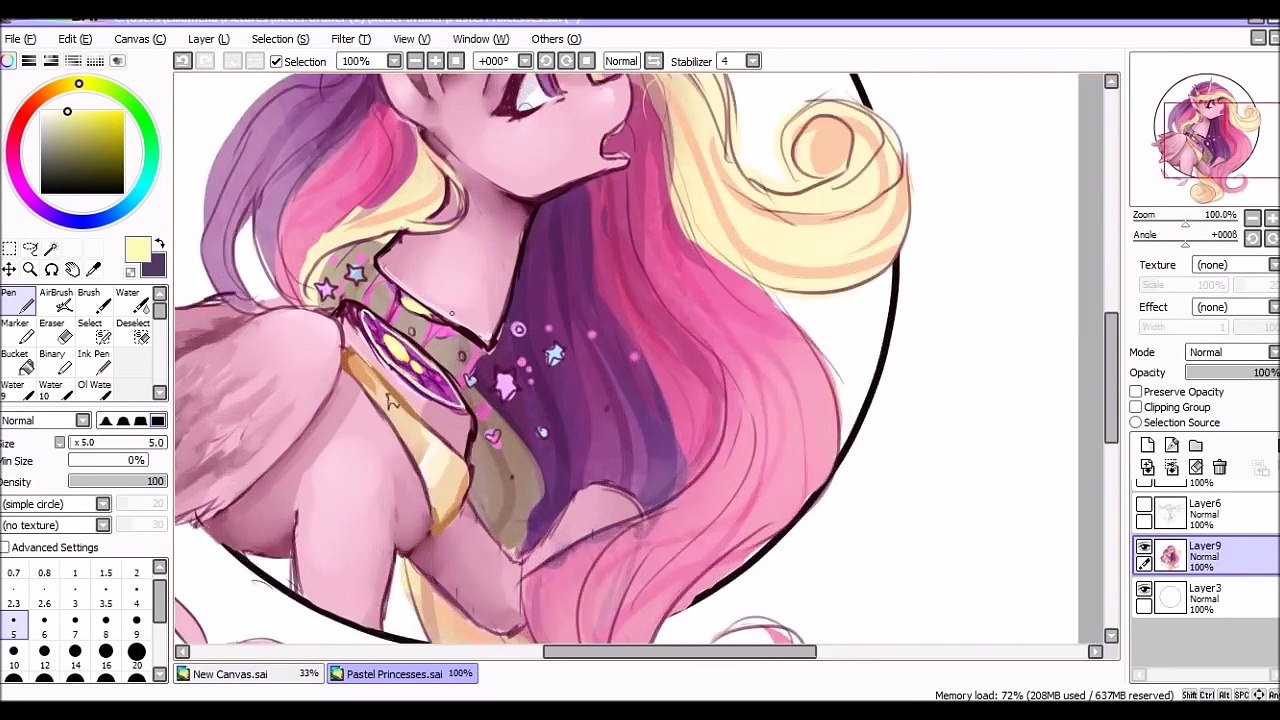Swap foreground and background colors
1280x720 pixels.
pyautogui.click(x=159, y=244)
